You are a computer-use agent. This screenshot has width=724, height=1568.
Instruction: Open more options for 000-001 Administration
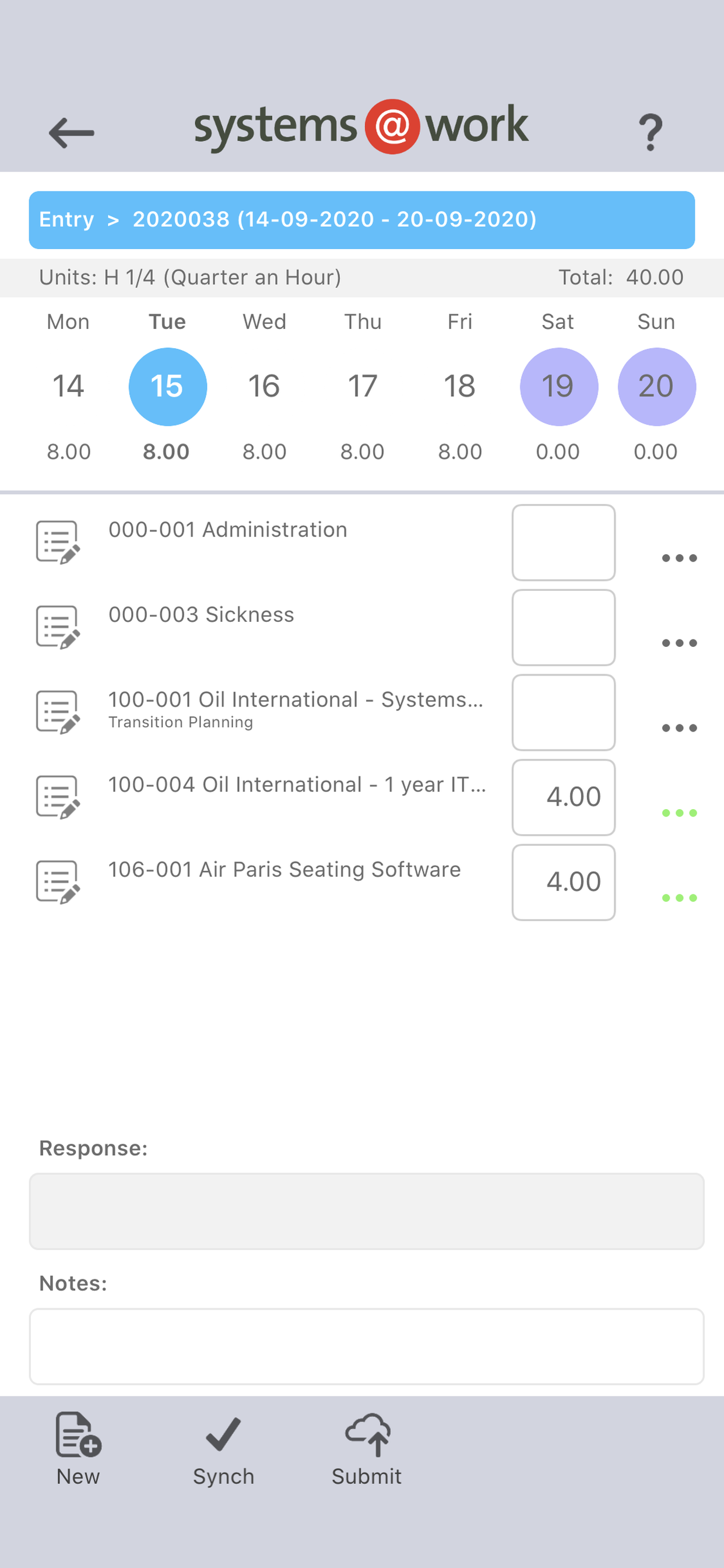pyautogui.click(x=679, y=558)
